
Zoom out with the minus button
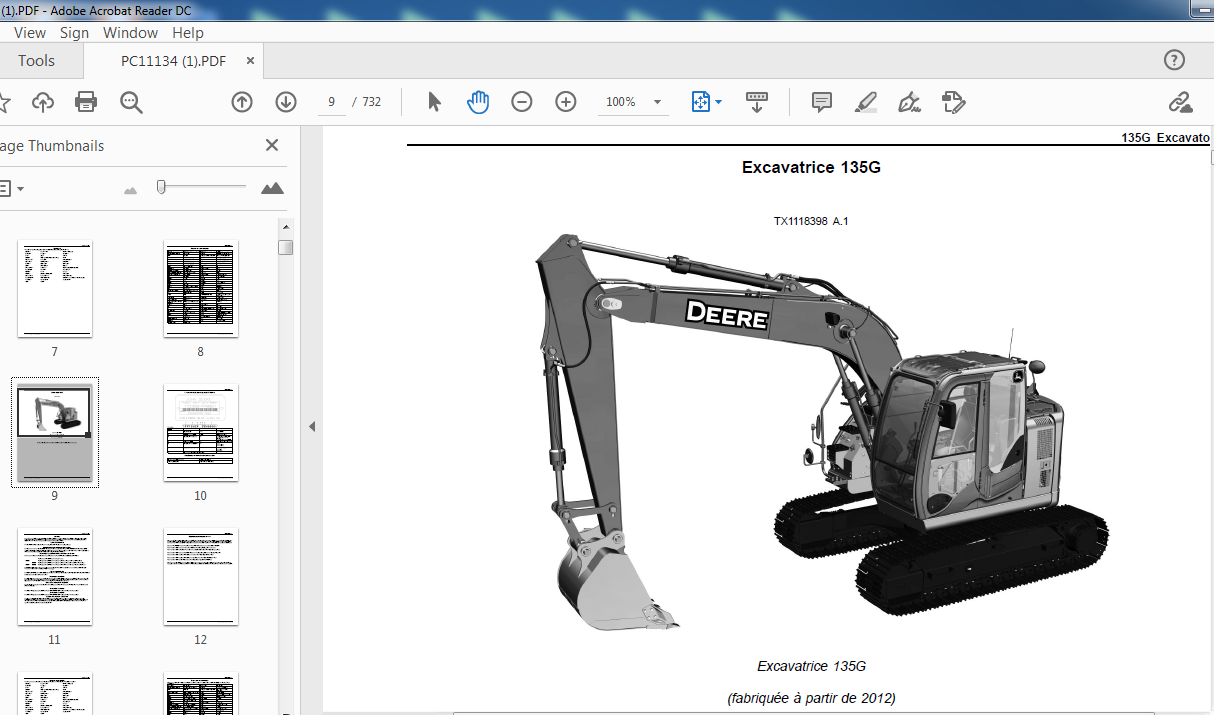click(522, 102)
